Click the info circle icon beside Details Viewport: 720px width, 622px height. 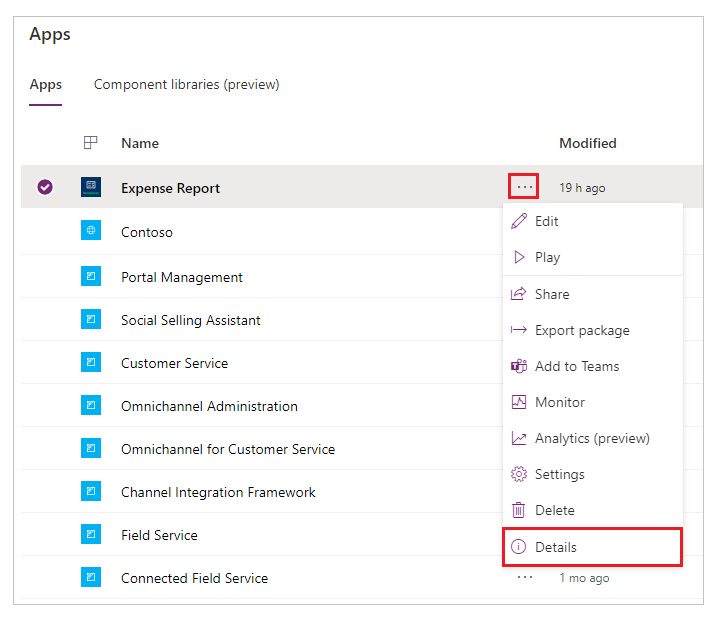pos(518,547)
